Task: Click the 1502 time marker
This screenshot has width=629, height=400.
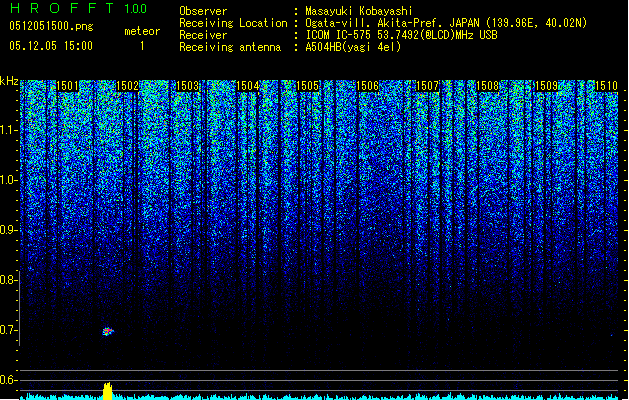Action: (127, 86)
